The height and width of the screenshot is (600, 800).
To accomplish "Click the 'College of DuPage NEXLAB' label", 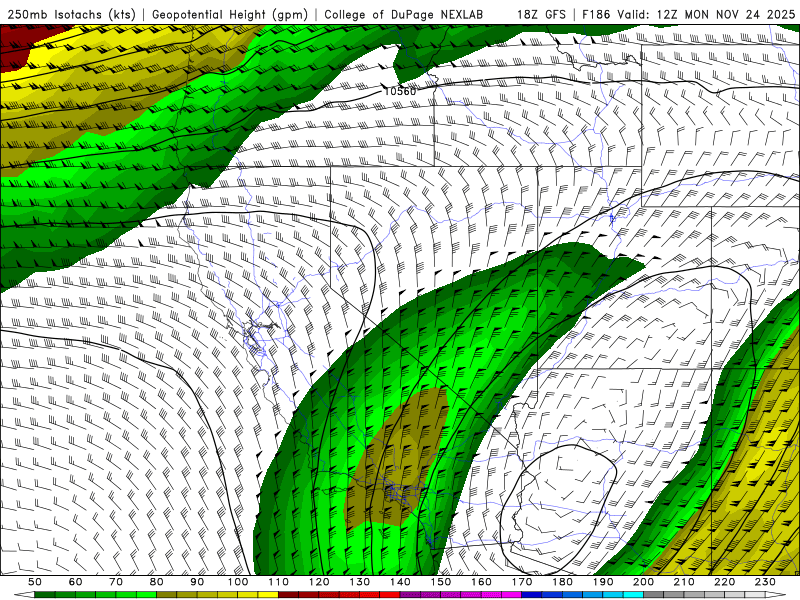I will [404, 15].
